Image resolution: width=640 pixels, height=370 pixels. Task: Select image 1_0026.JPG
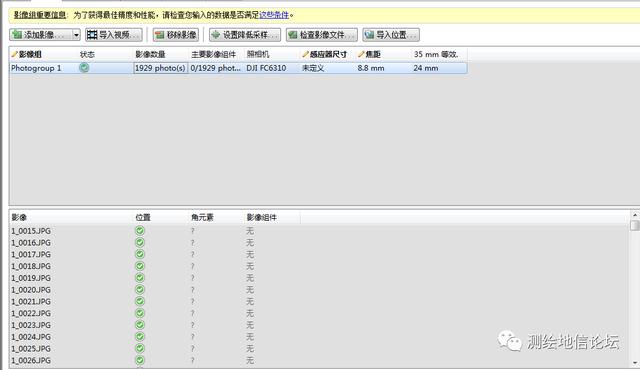pyautogui.click(x=31, y=361)
